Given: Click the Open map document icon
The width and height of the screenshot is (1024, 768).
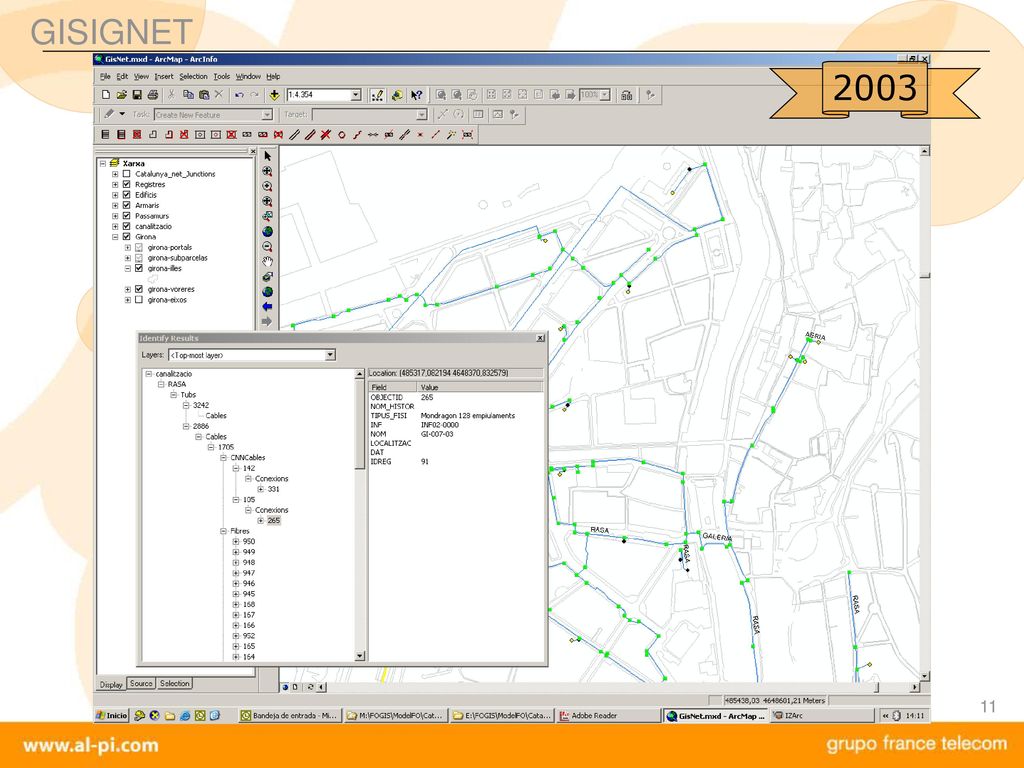Looking at the screenshot, I should [x=121, y=95].
